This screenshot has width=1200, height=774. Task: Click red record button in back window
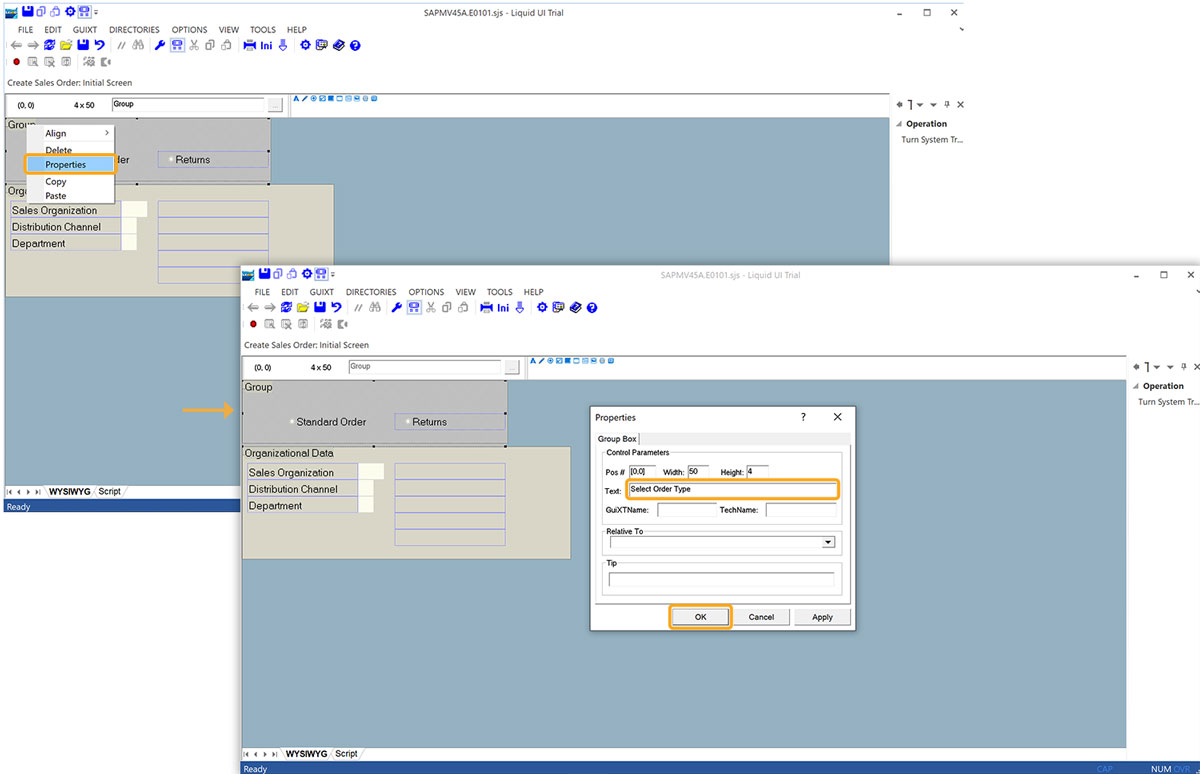click(16, 62)
